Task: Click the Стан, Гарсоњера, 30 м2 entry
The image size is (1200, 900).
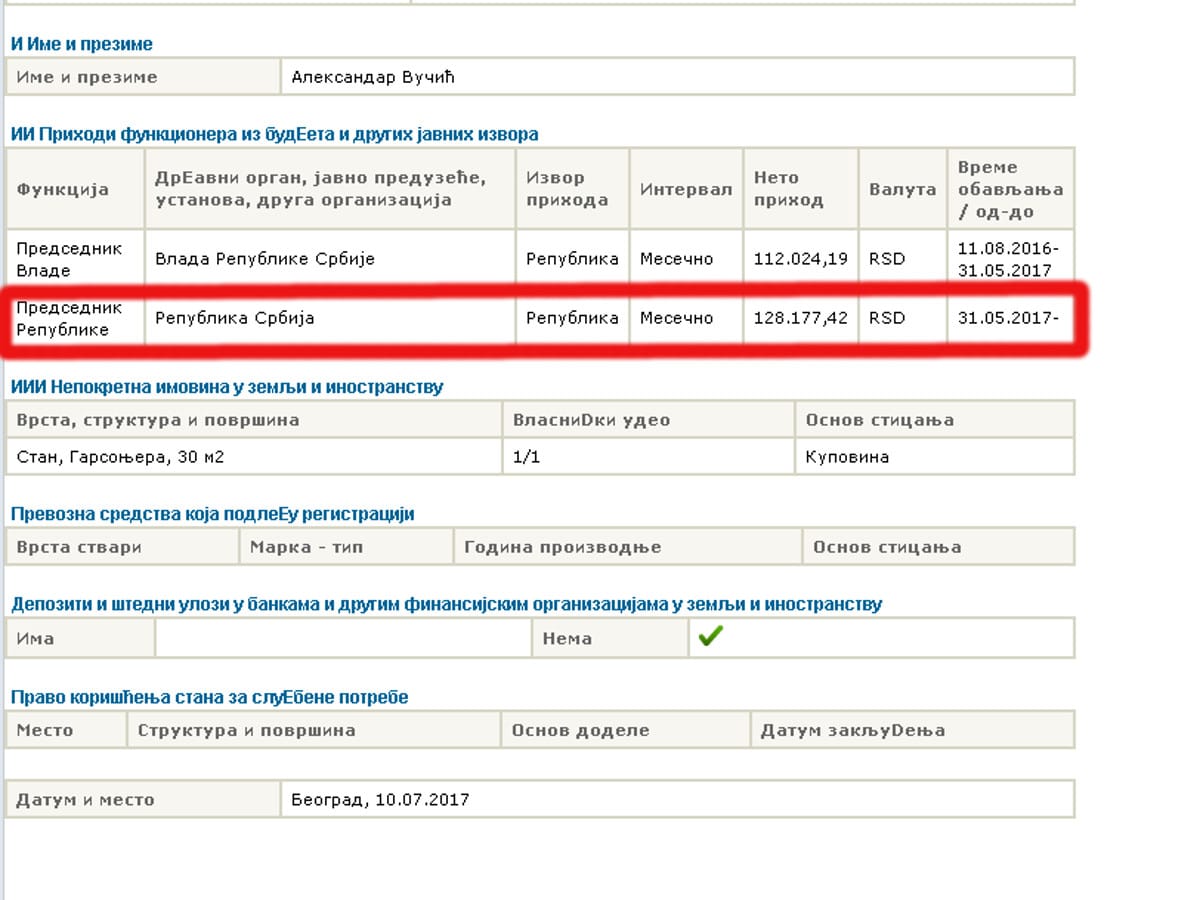Action: click(x=120, y=457)
